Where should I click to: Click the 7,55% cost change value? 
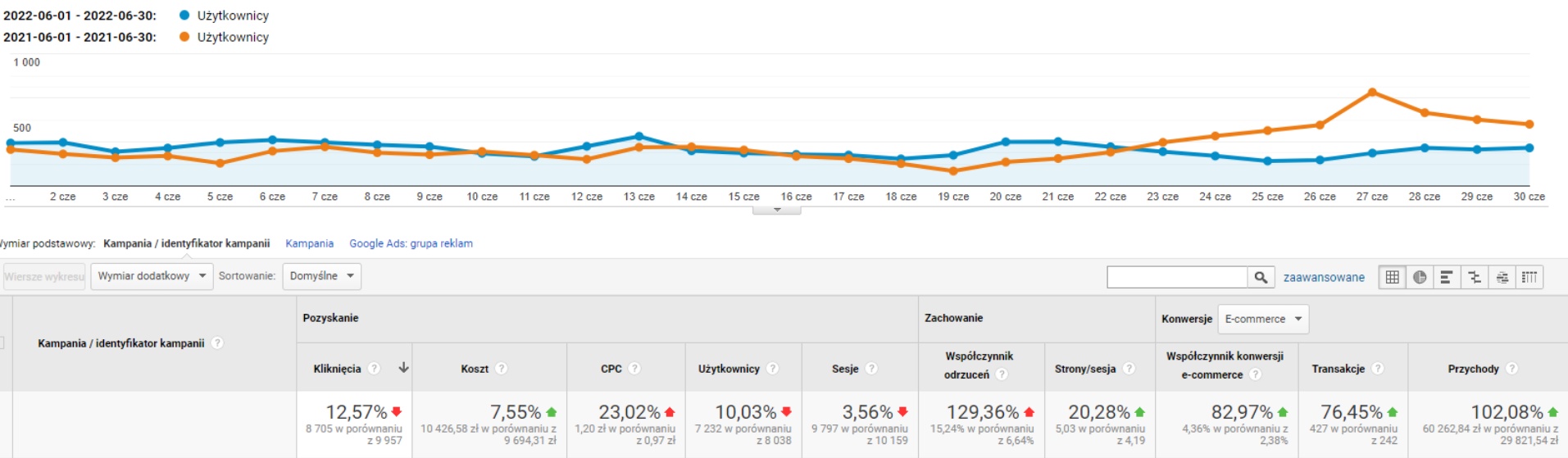coord(516,412)
